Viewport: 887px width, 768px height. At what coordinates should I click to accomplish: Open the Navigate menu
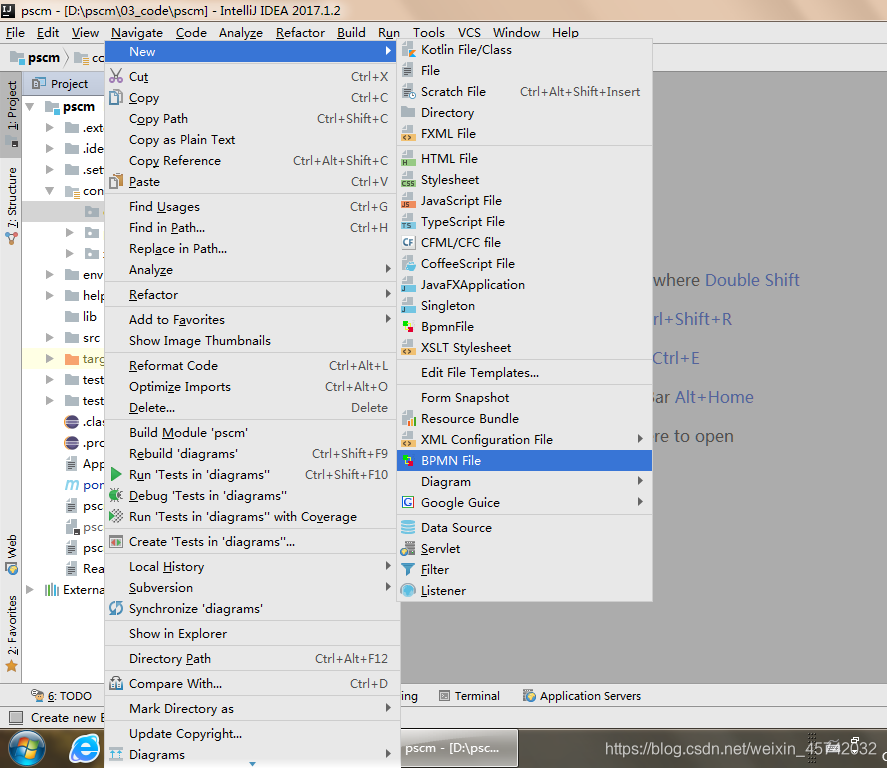coord(137,33)
